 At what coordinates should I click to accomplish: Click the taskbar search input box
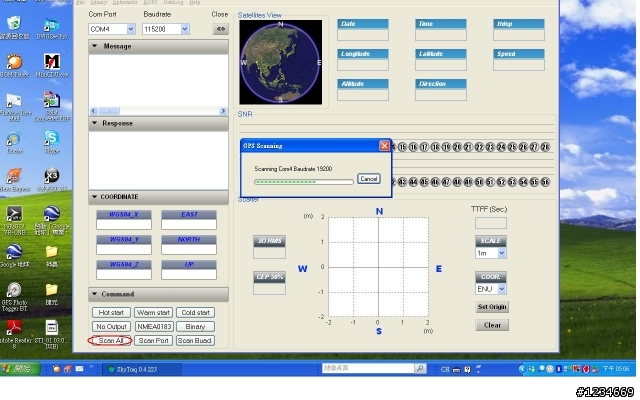click(x=368, y=369)
